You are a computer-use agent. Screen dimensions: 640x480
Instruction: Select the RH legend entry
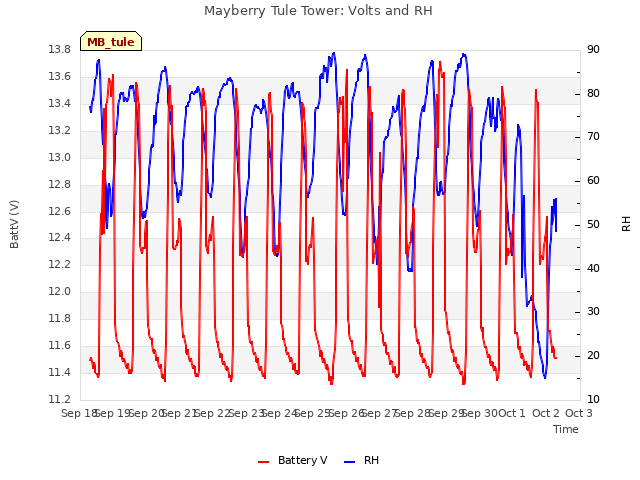click(361, 460)
